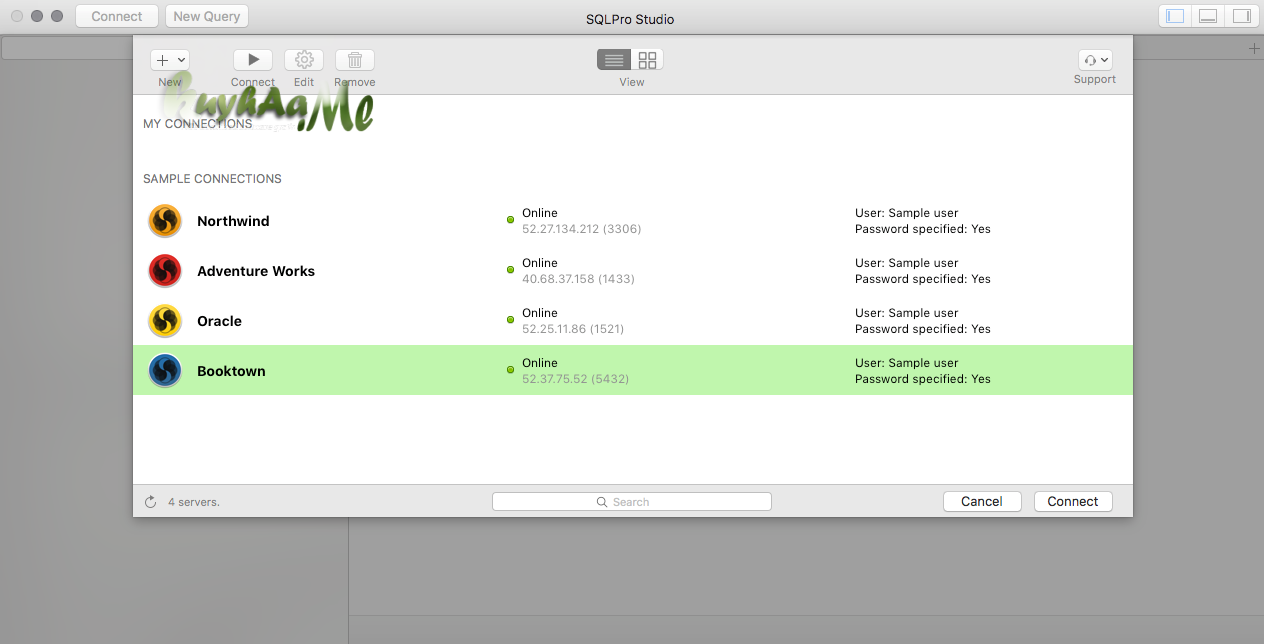Click the Booktown database icon
1264x644 pixels.
165,371
